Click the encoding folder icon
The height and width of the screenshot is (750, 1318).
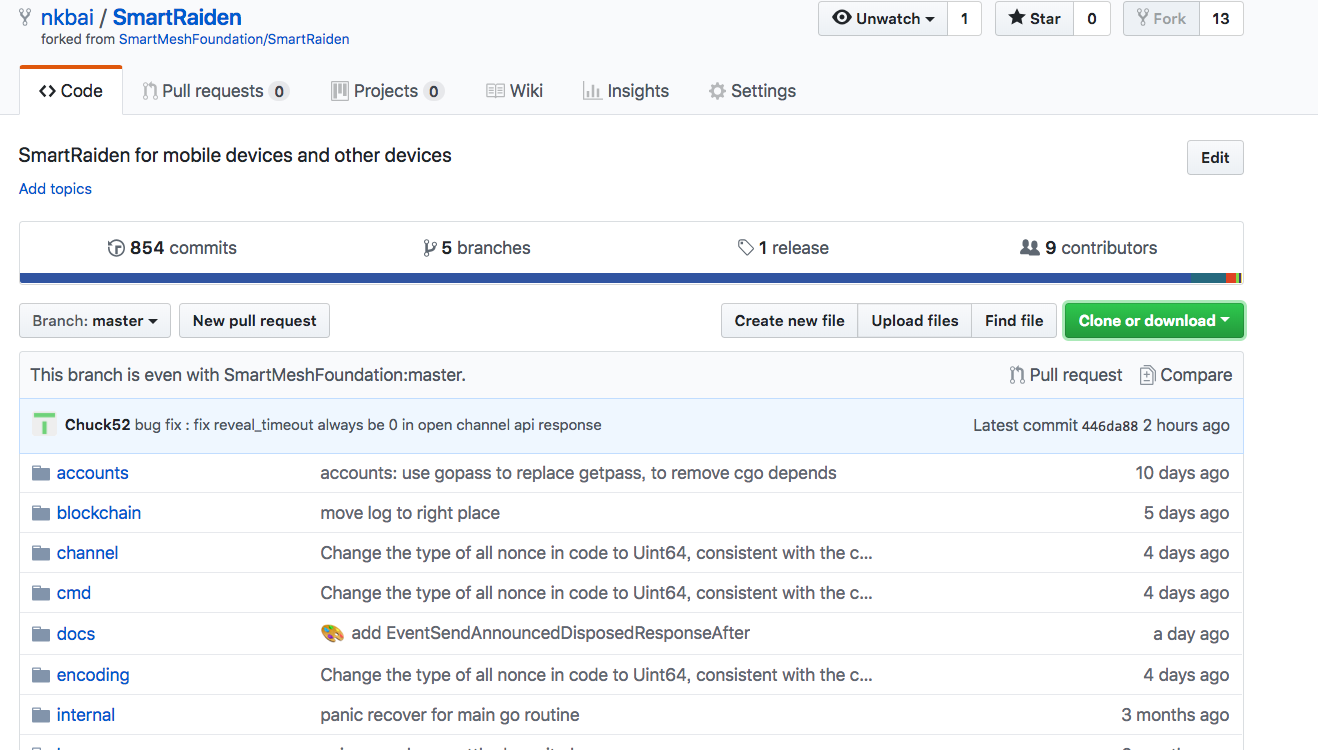41,675
